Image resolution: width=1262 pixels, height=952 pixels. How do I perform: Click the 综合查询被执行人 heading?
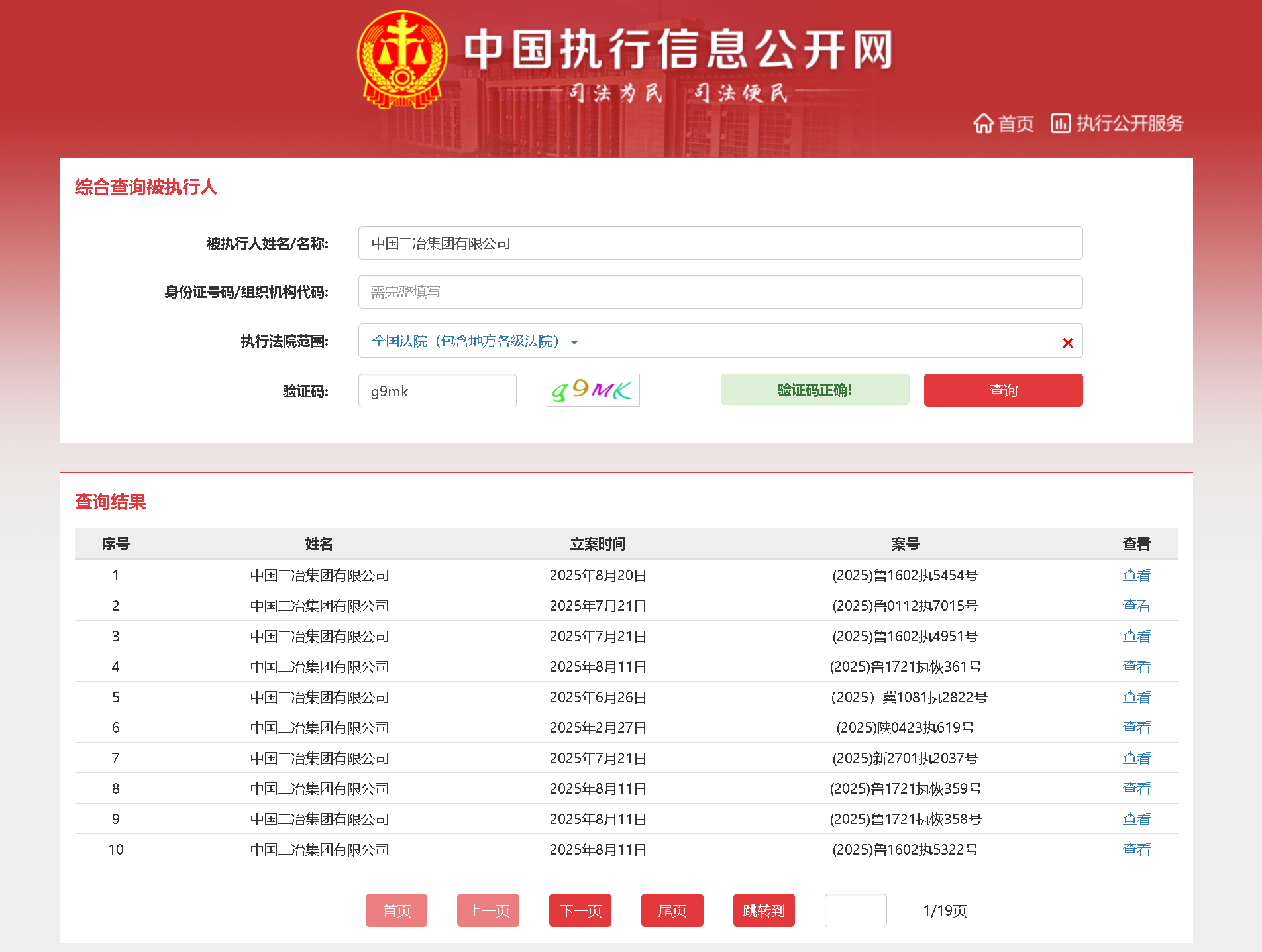(x=146, y=187)
